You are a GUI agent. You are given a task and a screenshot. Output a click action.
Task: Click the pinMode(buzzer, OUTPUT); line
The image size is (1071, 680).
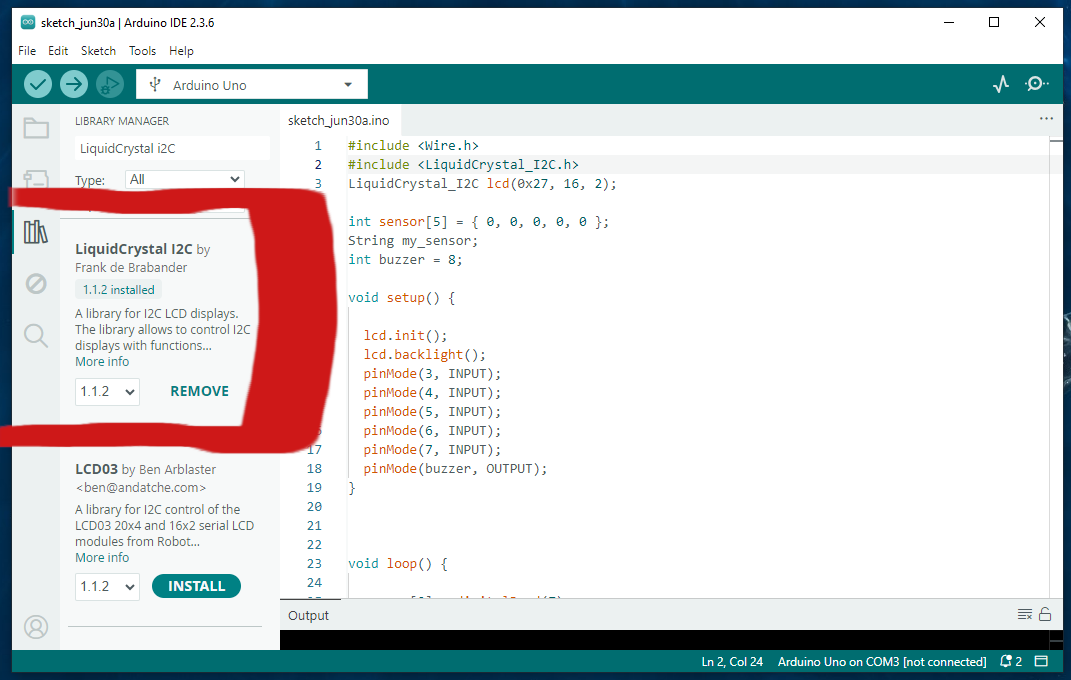pos(455,468)
